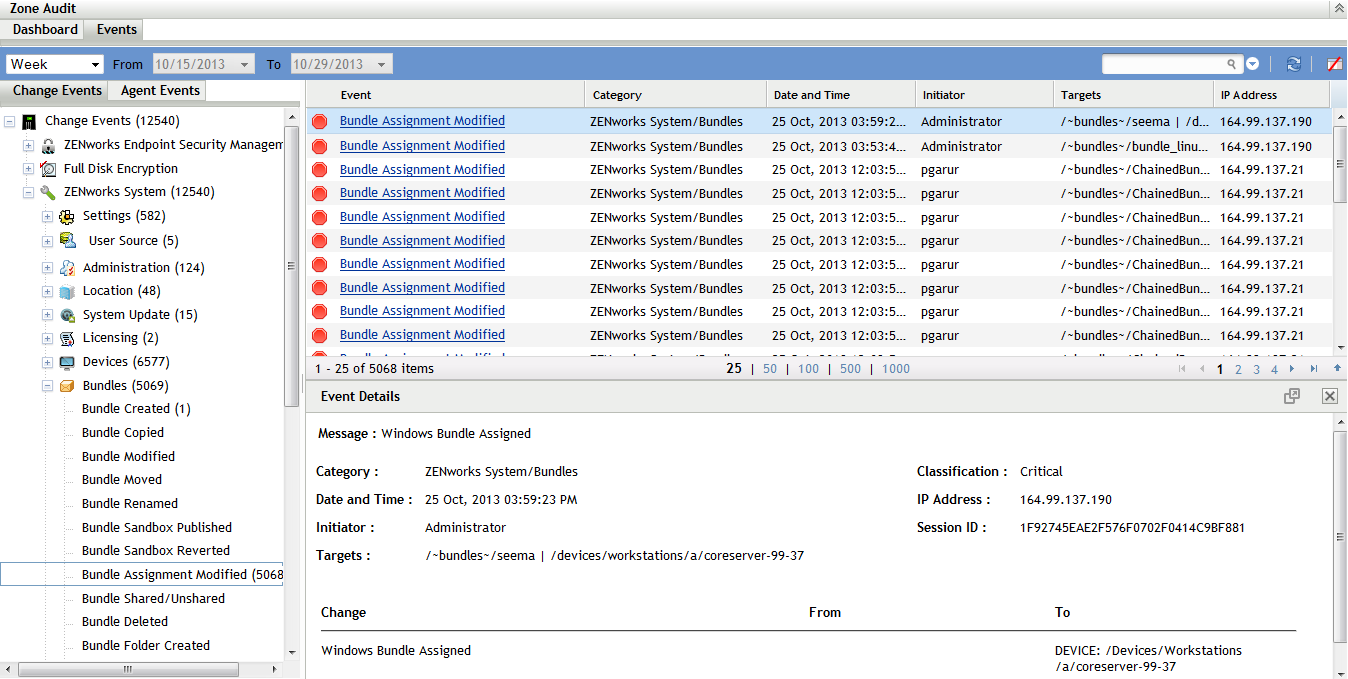1348x679 pixels.
Task: Expand the Full Disk Encryption node
Action: (x=28, y=169)
